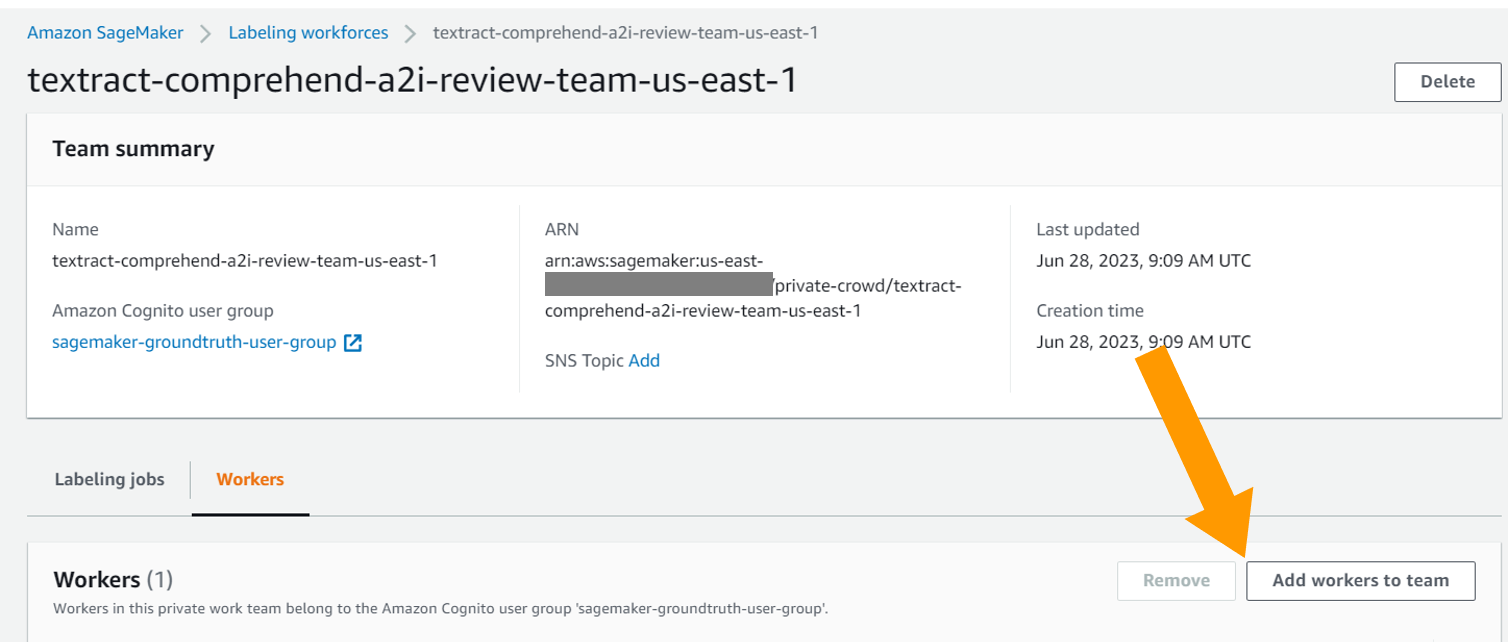The width and height of the screenshot is (1508, 642).
Task: Add an SNS Topic
Action: pos(644,361)
